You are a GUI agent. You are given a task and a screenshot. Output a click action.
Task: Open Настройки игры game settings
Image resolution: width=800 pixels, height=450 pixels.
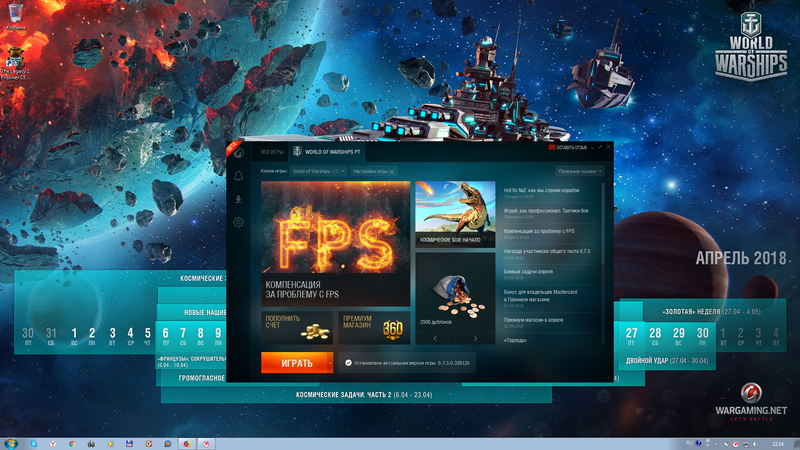click(x=373, y=171)
